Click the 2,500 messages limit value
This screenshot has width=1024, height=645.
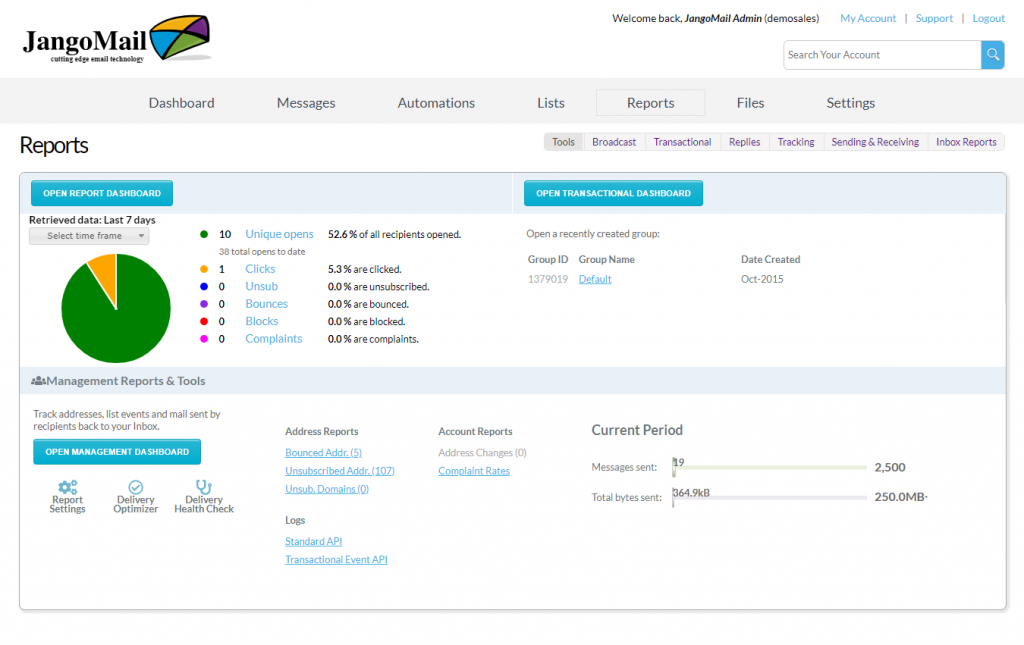[x=889, y=467]
